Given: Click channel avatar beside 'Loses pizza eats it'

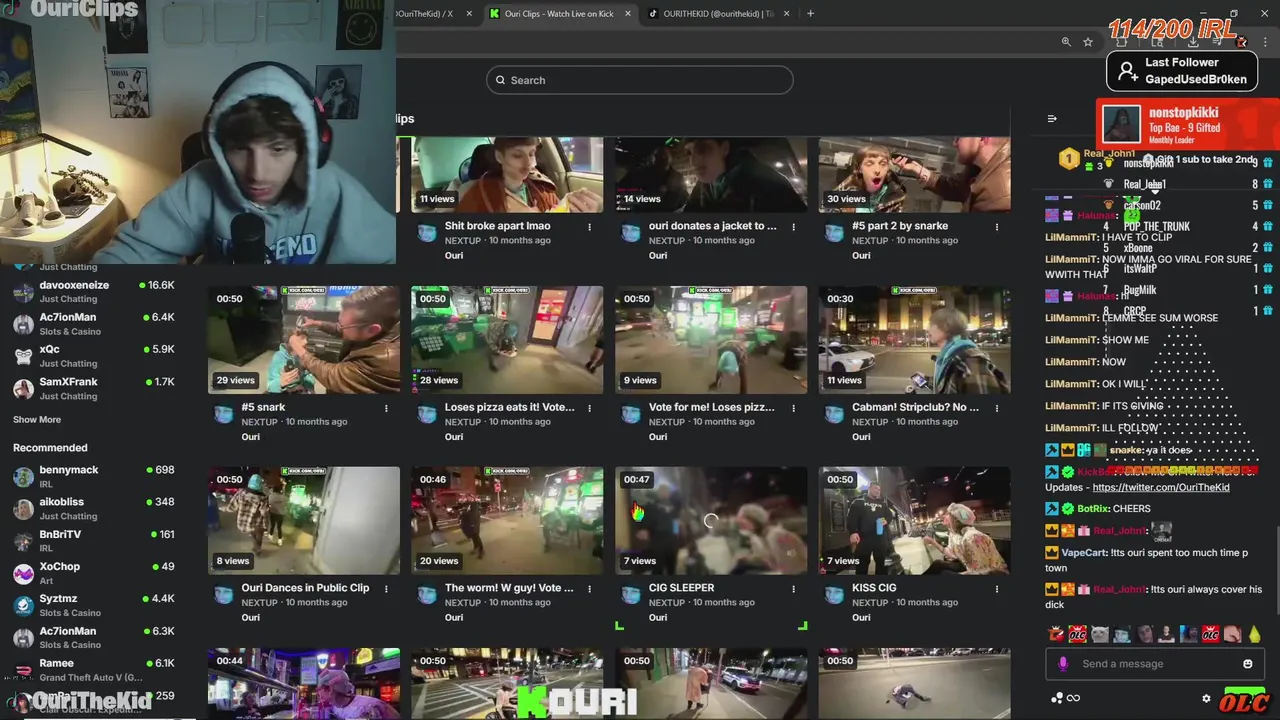Looking at the screenshot, I should click(427, 414).
